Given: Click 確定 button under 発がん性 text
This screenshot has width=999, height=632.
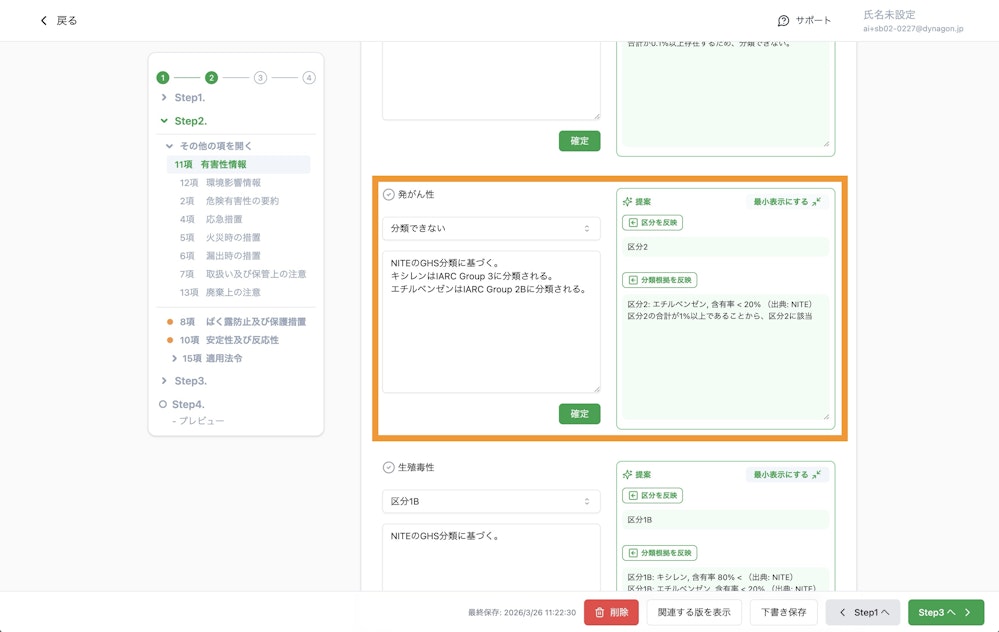Looking at the screenshot, I should click(579, 413).
